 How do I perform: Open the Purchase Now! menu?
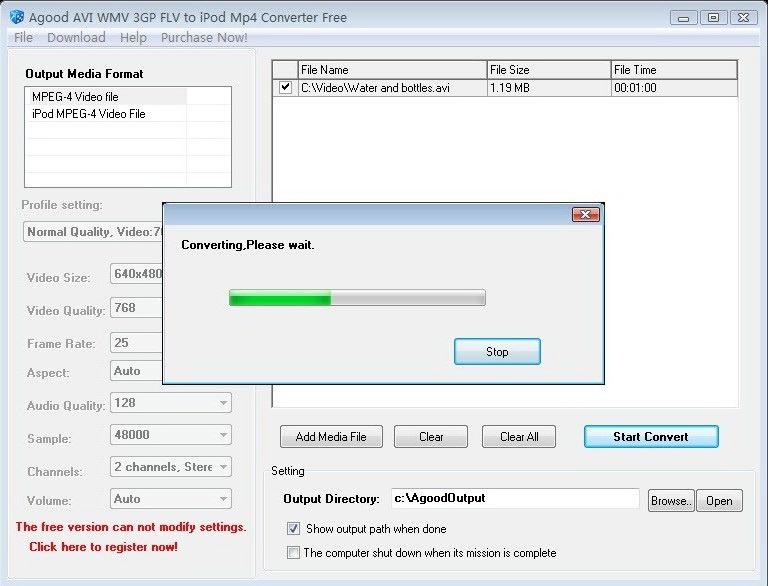(204, 38)
